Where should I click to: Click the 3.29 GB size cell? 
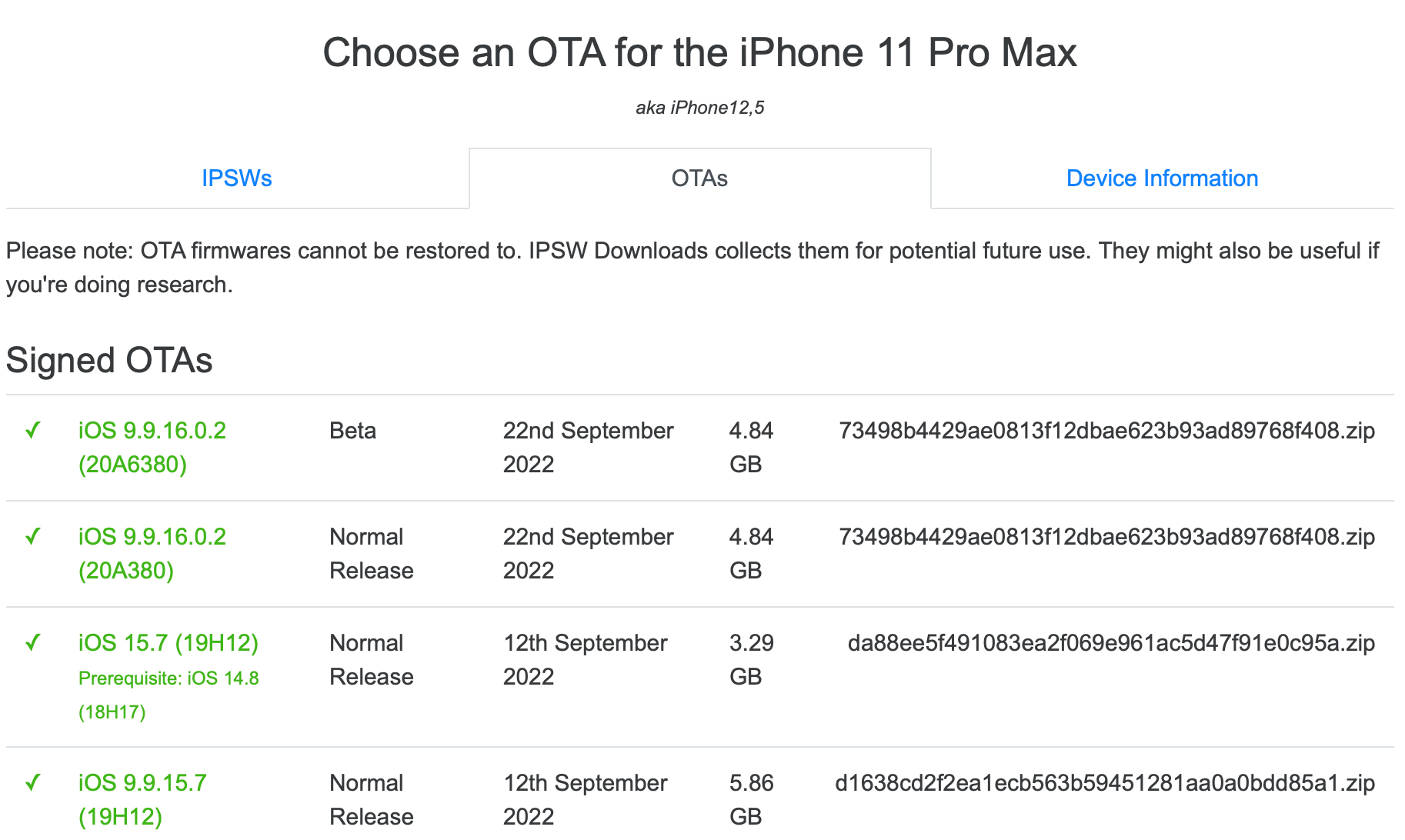(751, 659)
